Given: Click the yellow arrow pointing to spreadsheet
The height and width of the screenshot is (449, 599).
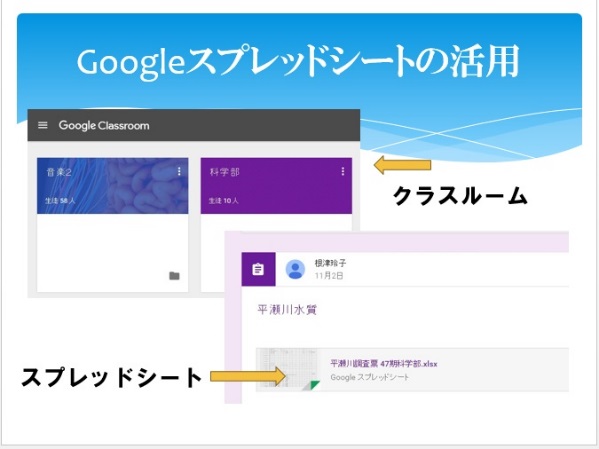Looking at the screenshot, I should (248, 376).
